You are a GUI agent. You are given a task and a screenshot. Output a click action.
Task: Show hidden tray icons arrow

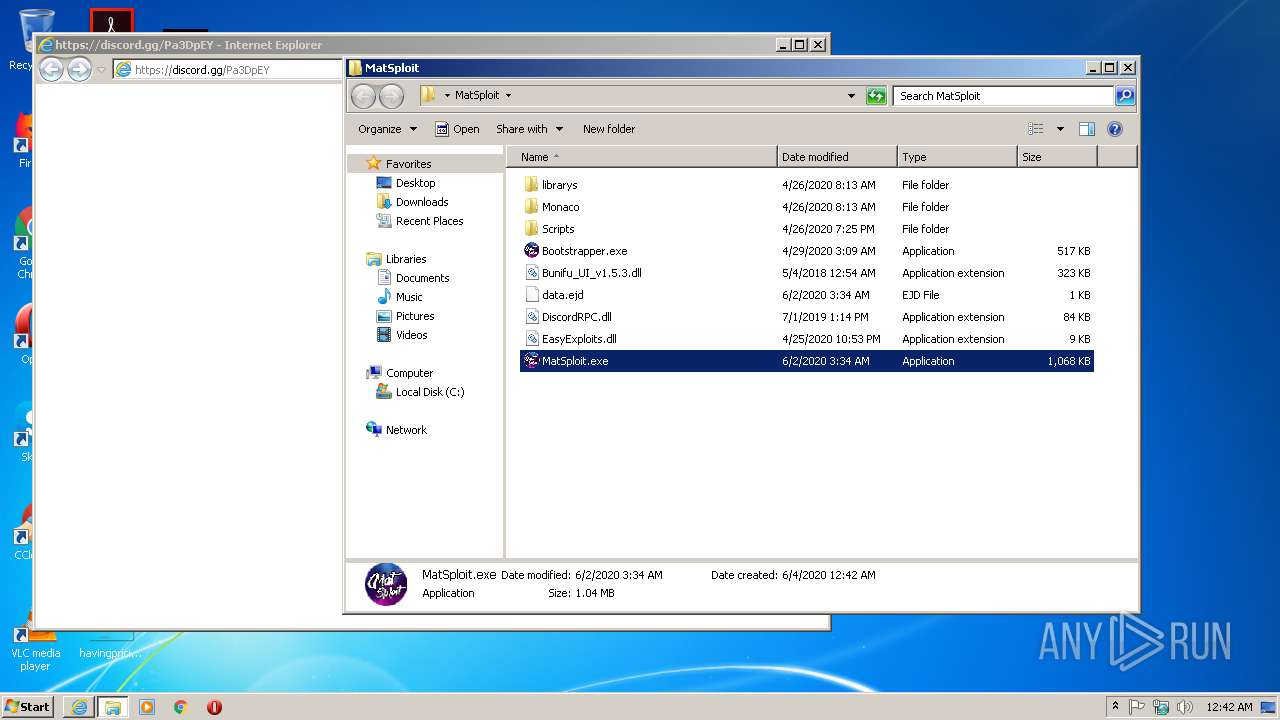pyautogui.click(x=1115, y=707)
